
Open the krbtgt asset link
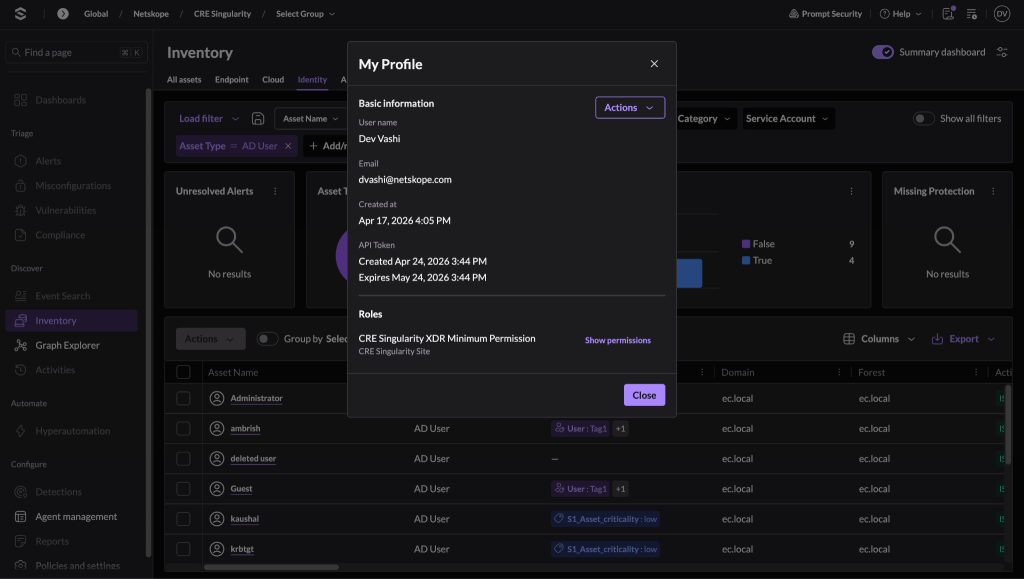242,549
